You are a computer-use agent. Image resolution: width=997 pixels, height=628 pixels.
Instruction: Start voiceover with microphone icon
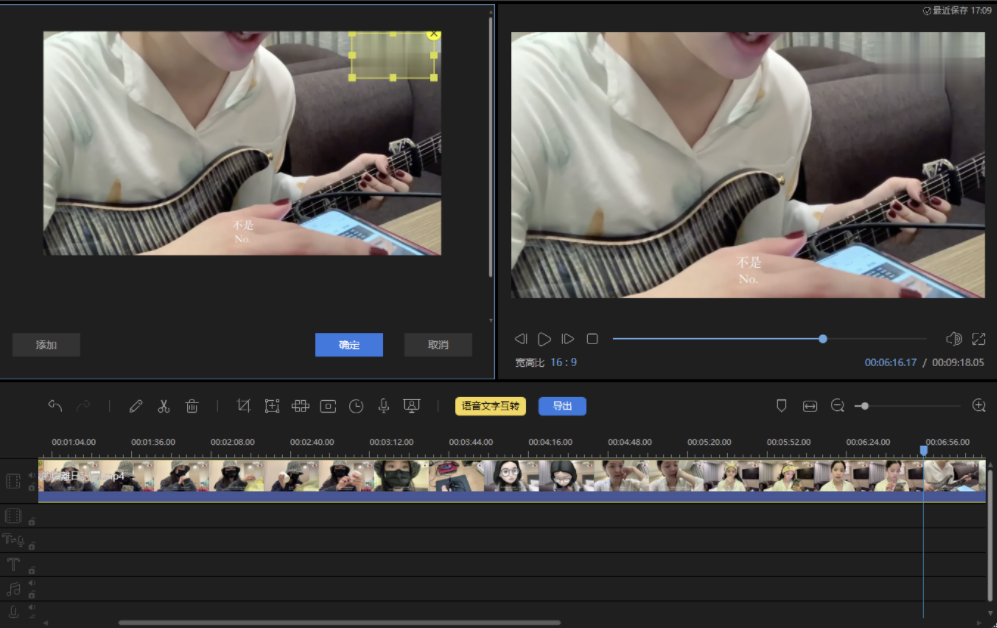tap(383, 406)
